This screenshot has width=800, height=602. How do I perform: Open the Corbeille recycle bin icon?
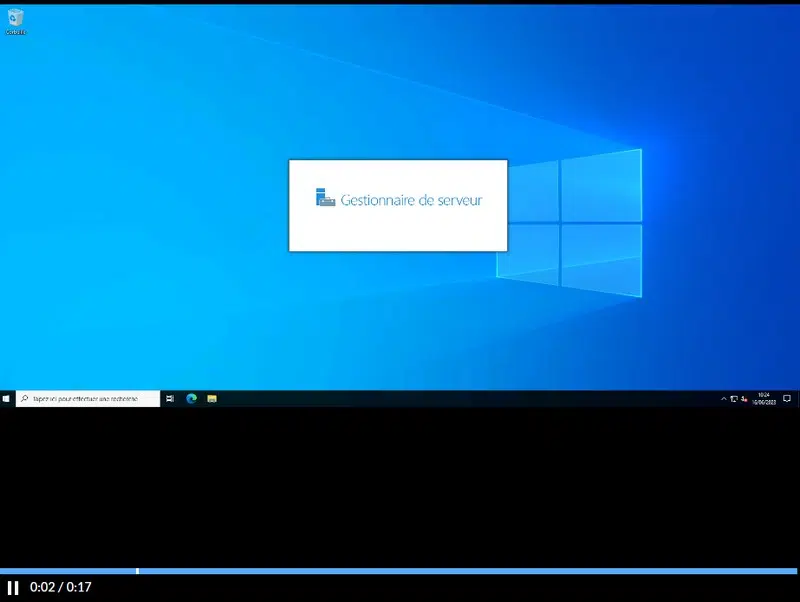[x=15, y=22]
